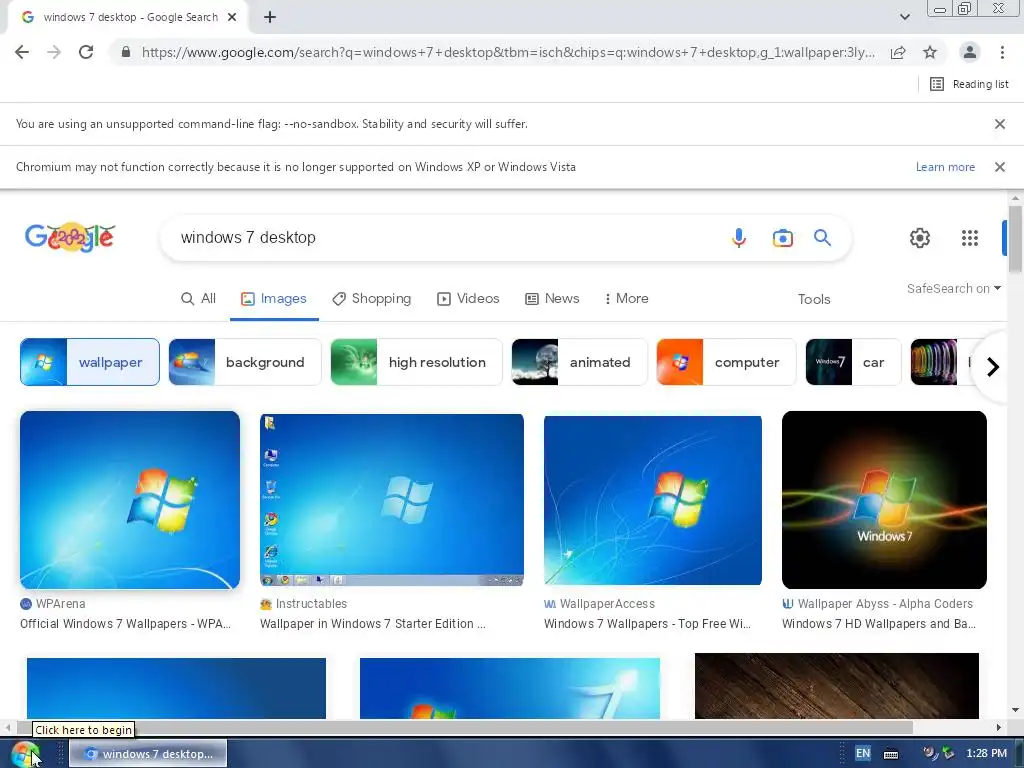Show more filter chips with right arrow
Image resolution: width=1024 pixels, height=768 pixels.
click(993, 366)
